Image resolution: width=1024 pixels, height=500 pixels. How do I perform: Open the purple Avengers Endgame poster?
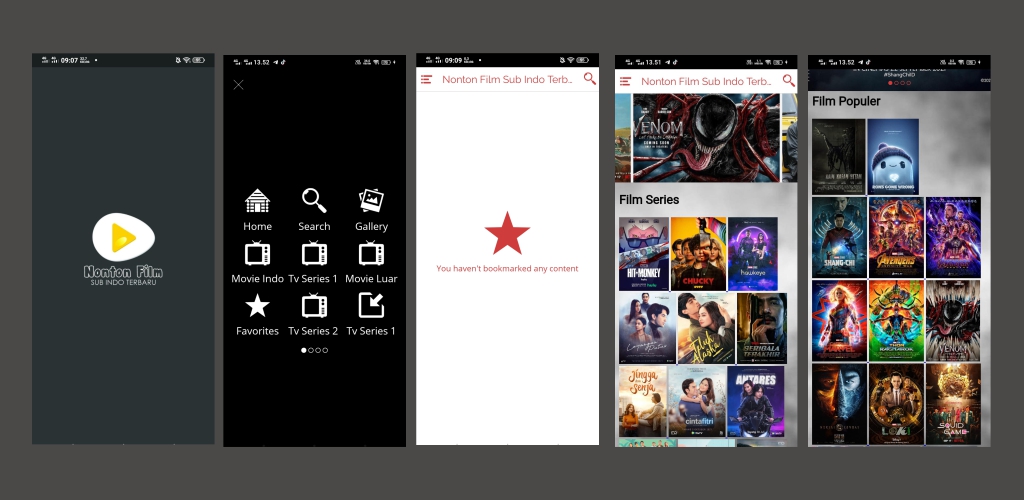[x=953, y=238]
